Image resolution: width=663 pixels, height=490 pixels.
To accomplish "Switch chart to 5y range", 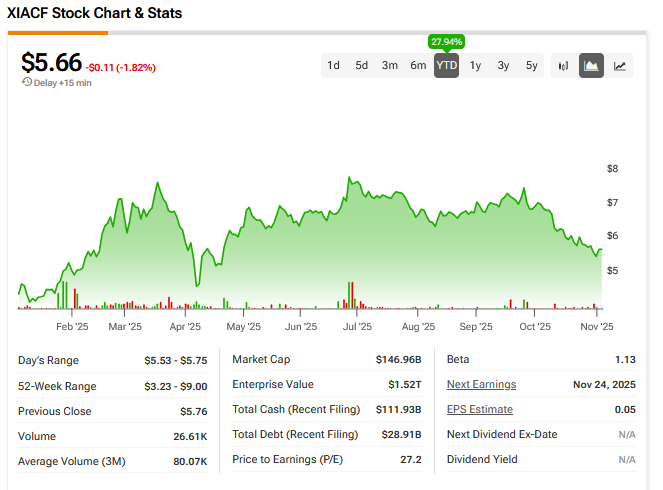I will coord(531,66).
